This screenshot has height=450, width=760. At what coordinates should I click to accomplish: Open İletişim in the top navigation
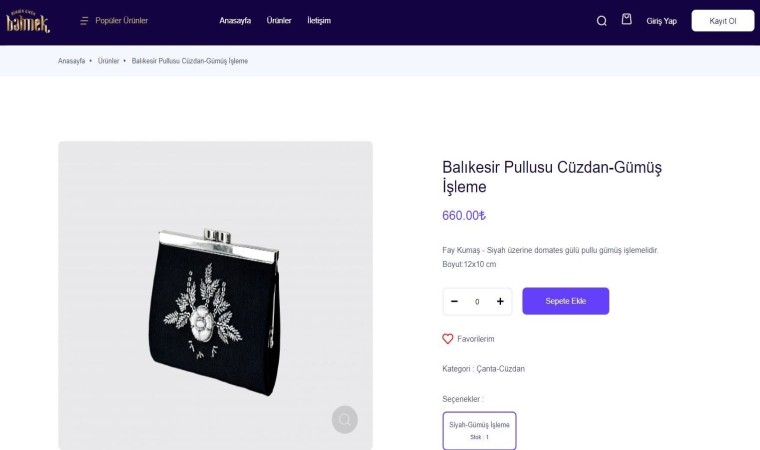click(319, 21)
